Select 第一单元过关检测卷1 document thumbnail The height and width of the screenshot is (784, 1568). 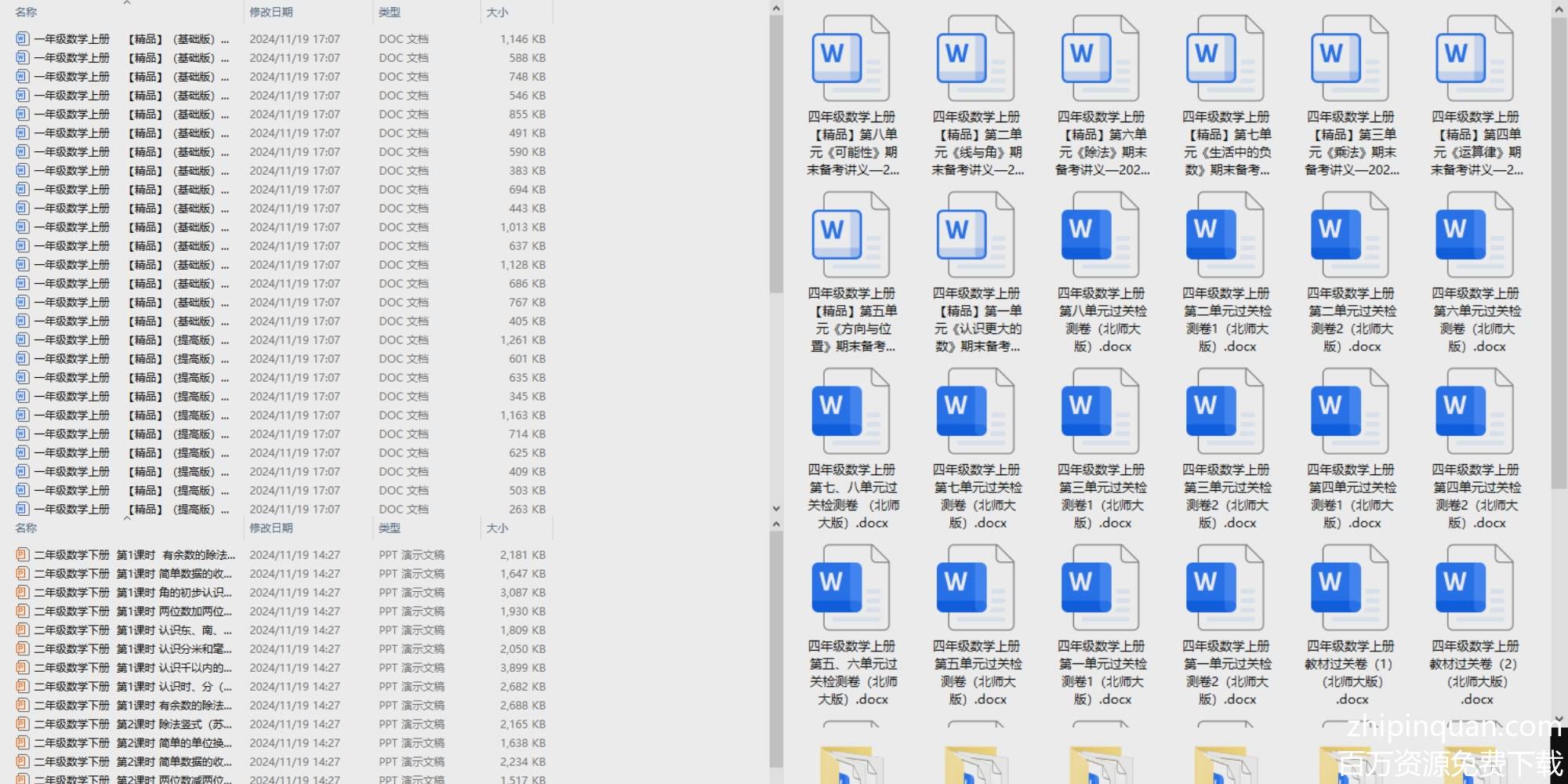1101,588
